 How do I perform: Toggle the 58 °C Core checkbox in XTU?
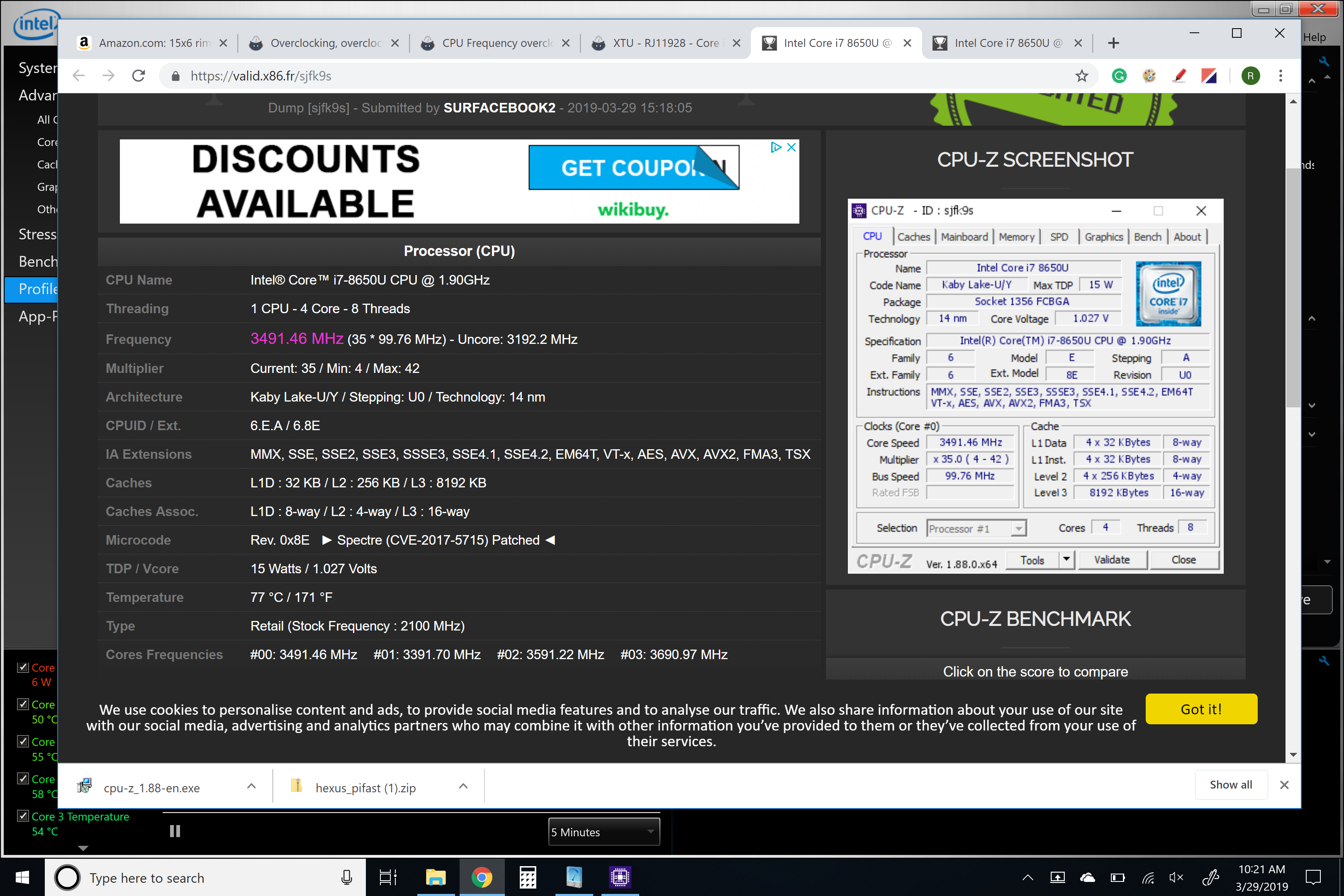coord(23,778)
